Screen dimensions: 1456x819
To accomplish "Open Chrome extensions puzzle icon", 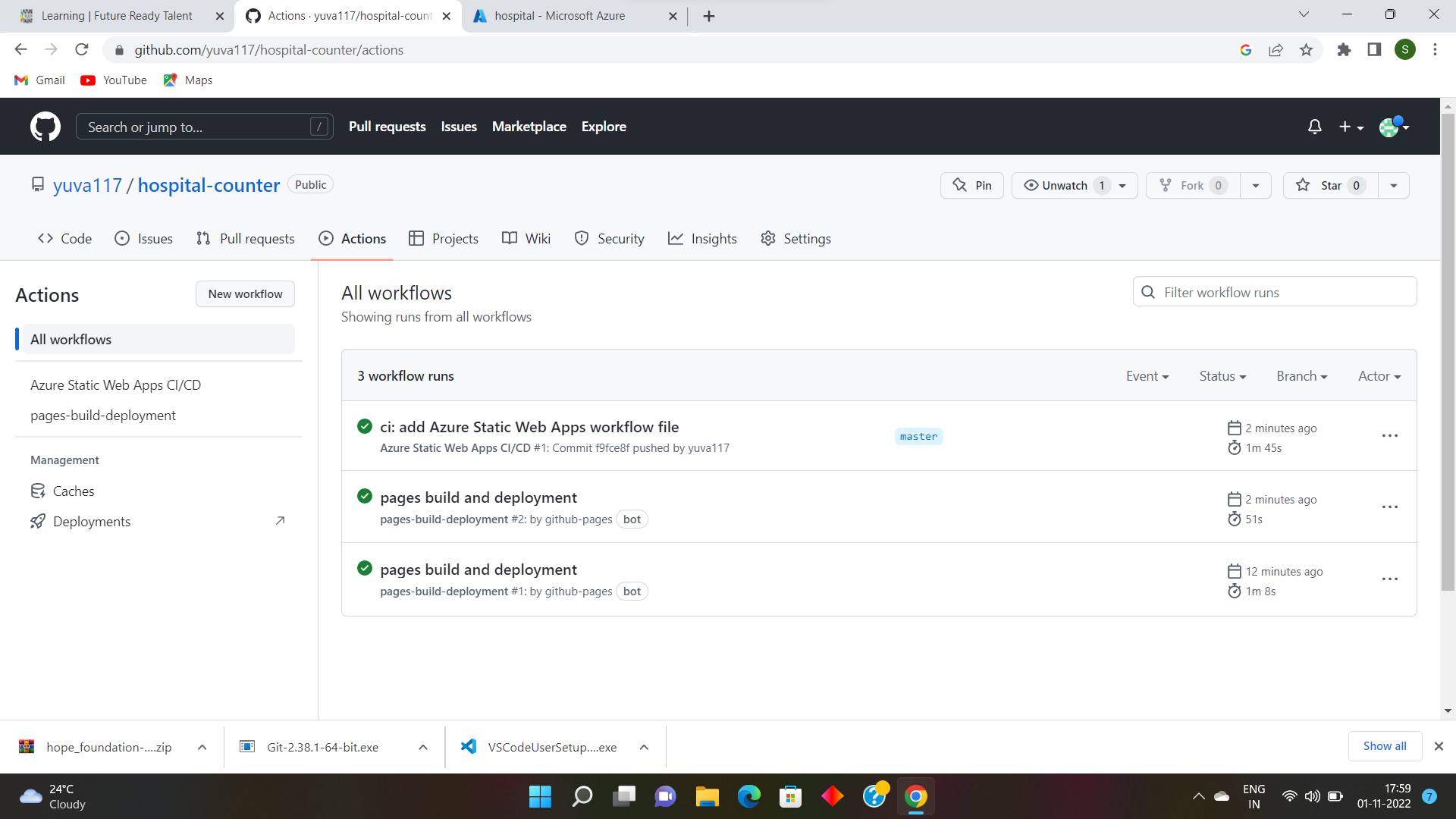I will tap(1344, 49).
